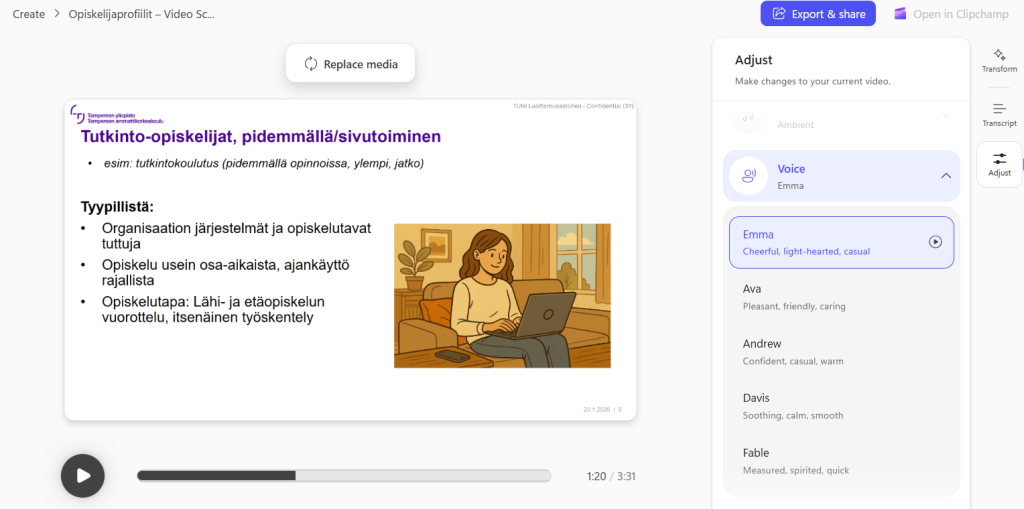Click the video progress bar

click(x=343, y=476)
